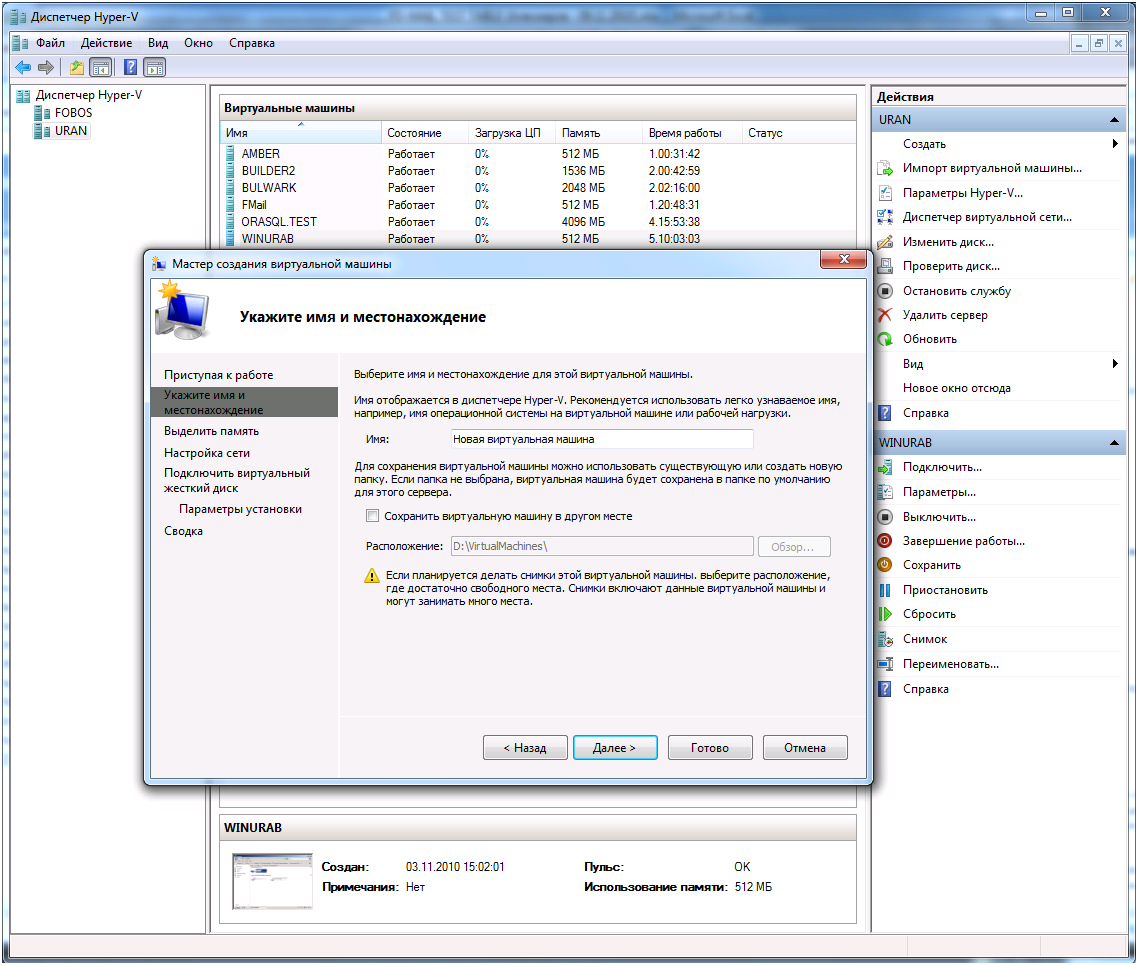Click the Import virtual machine icon
The image size is (1138, 965).
pyautogui.click(x=885, y=168)
